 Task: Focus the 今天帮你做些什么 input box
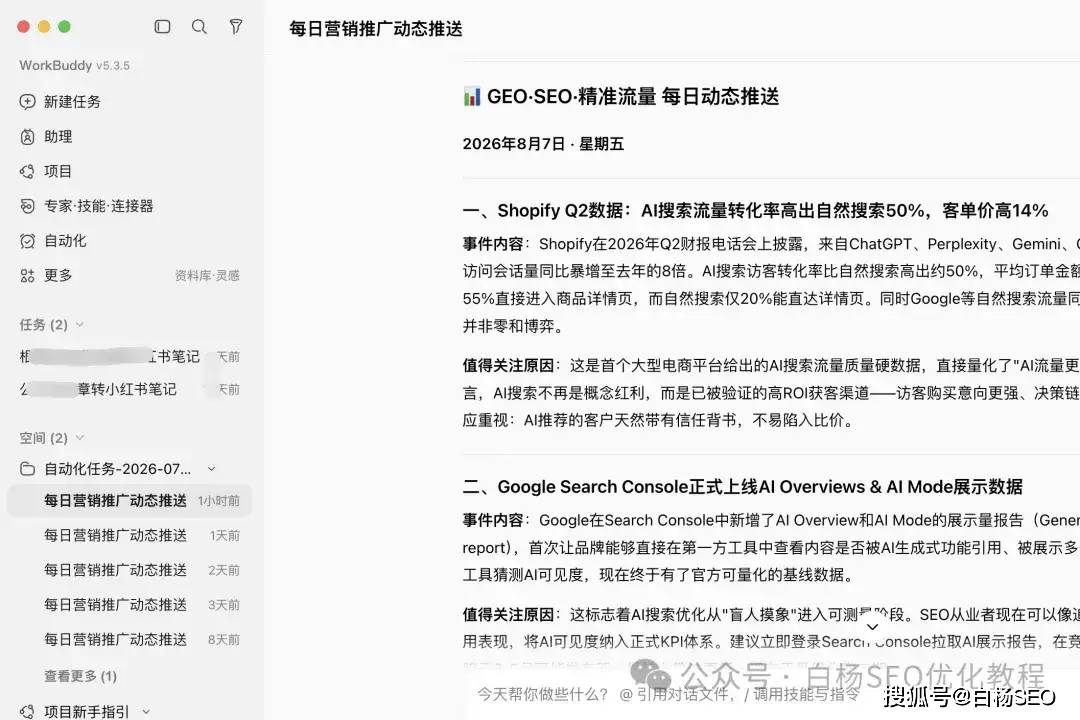click(x=668, y=694)
